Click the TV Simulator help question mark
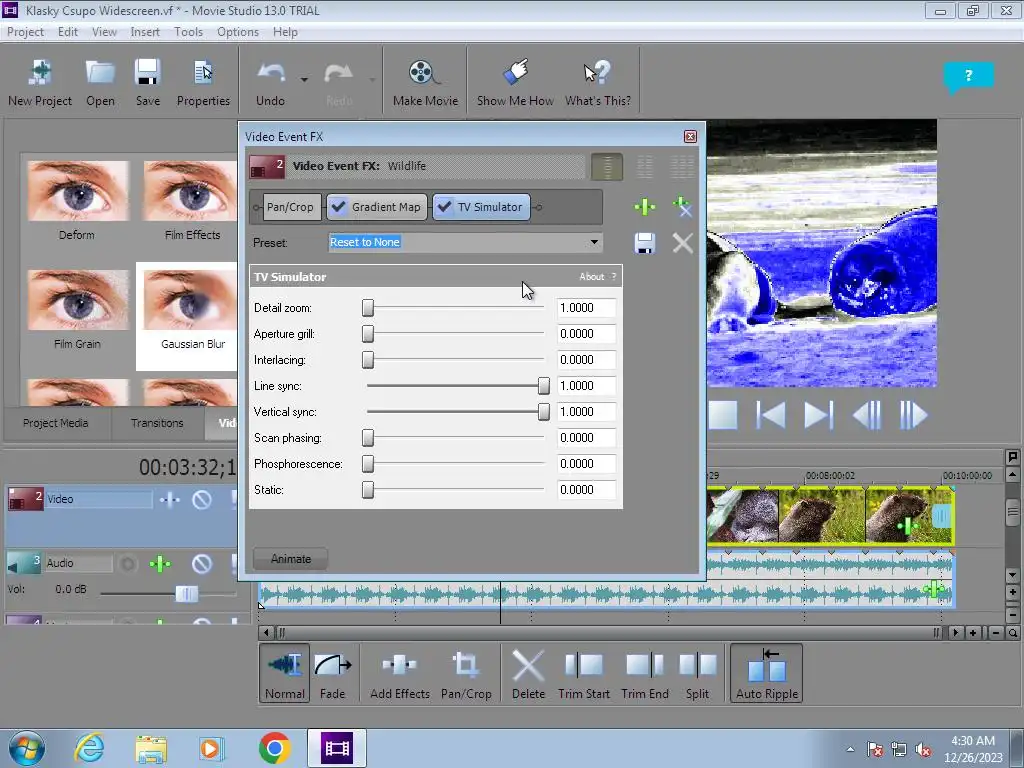Screen dimensions: 1024x768 coord(614,277)
